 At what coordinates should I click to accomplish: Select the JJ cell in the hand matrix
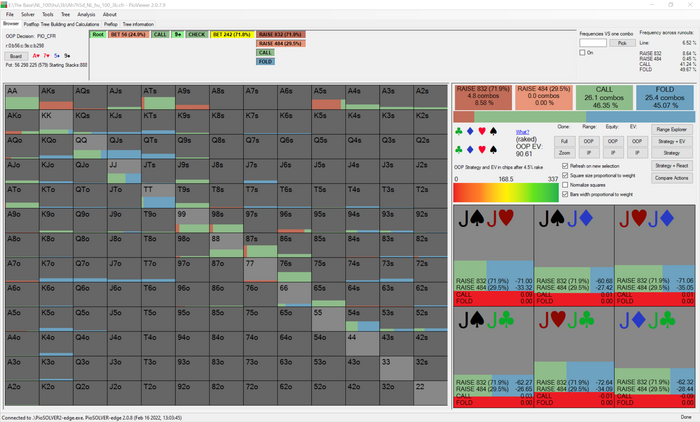125,171
